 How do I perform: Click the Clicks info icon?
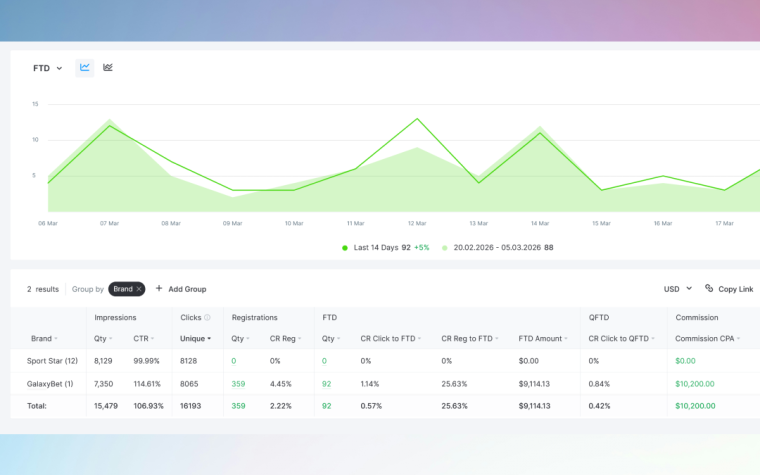click(207, 317)
